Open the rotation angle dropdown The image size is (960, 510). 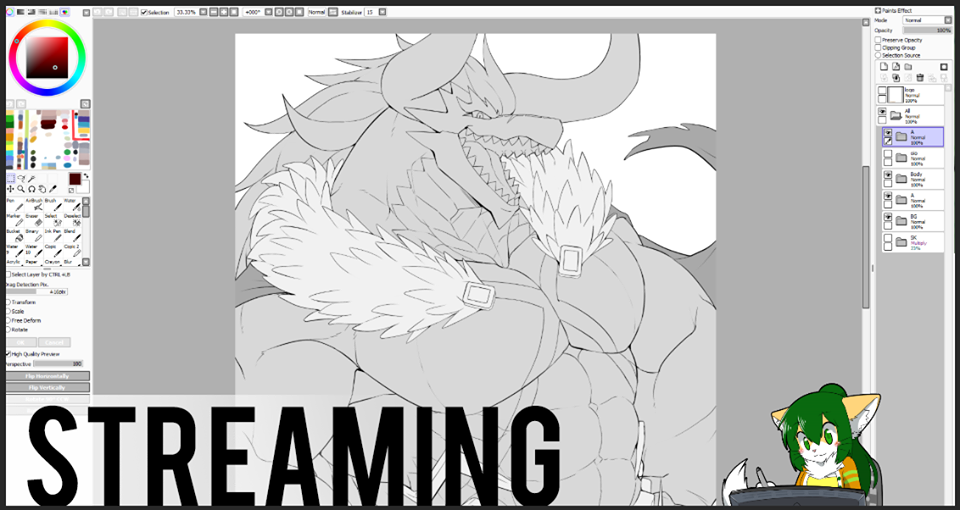(269, 12)
